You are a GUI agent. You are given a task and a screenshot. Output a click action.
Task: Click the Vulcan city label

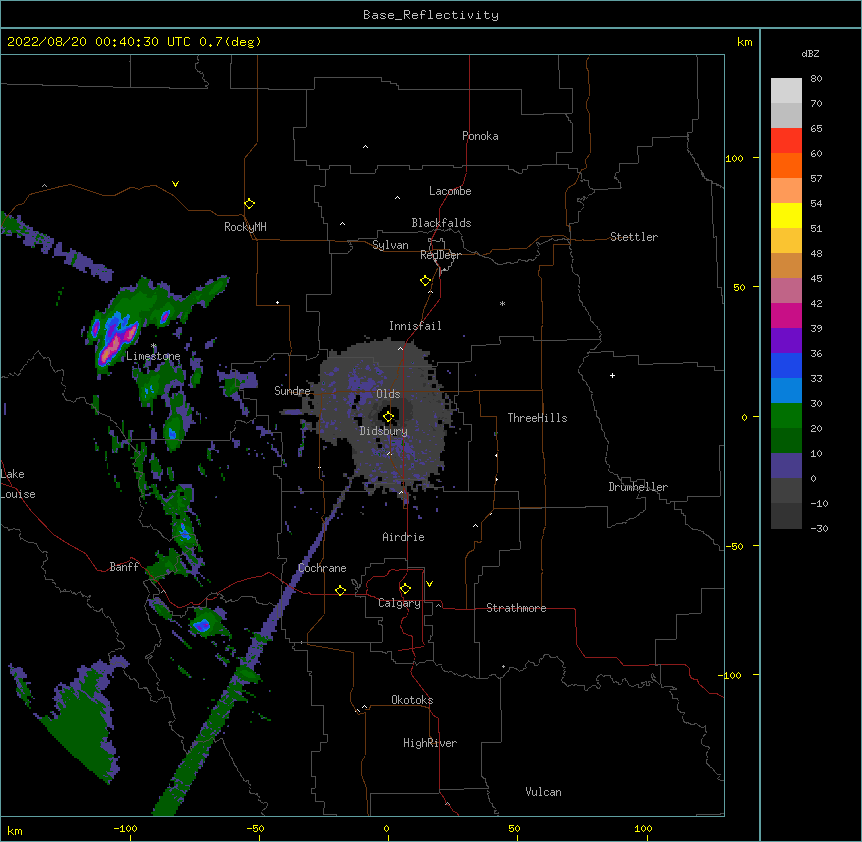pos(543,792)
